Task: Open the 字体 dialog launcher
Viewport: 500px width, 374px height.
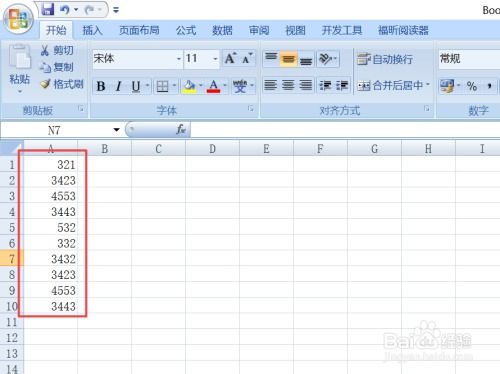Action: [x=251, y=108]
